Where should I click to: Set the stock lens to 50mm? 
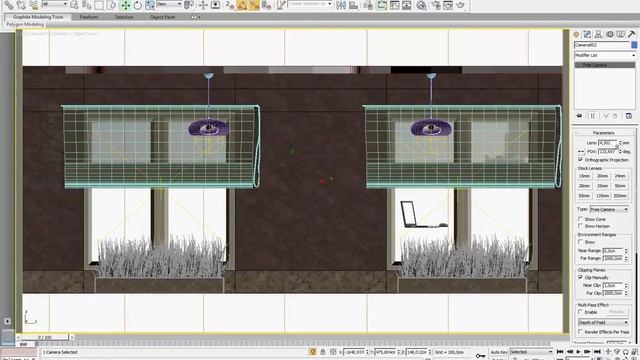click(x=620, y=186)
